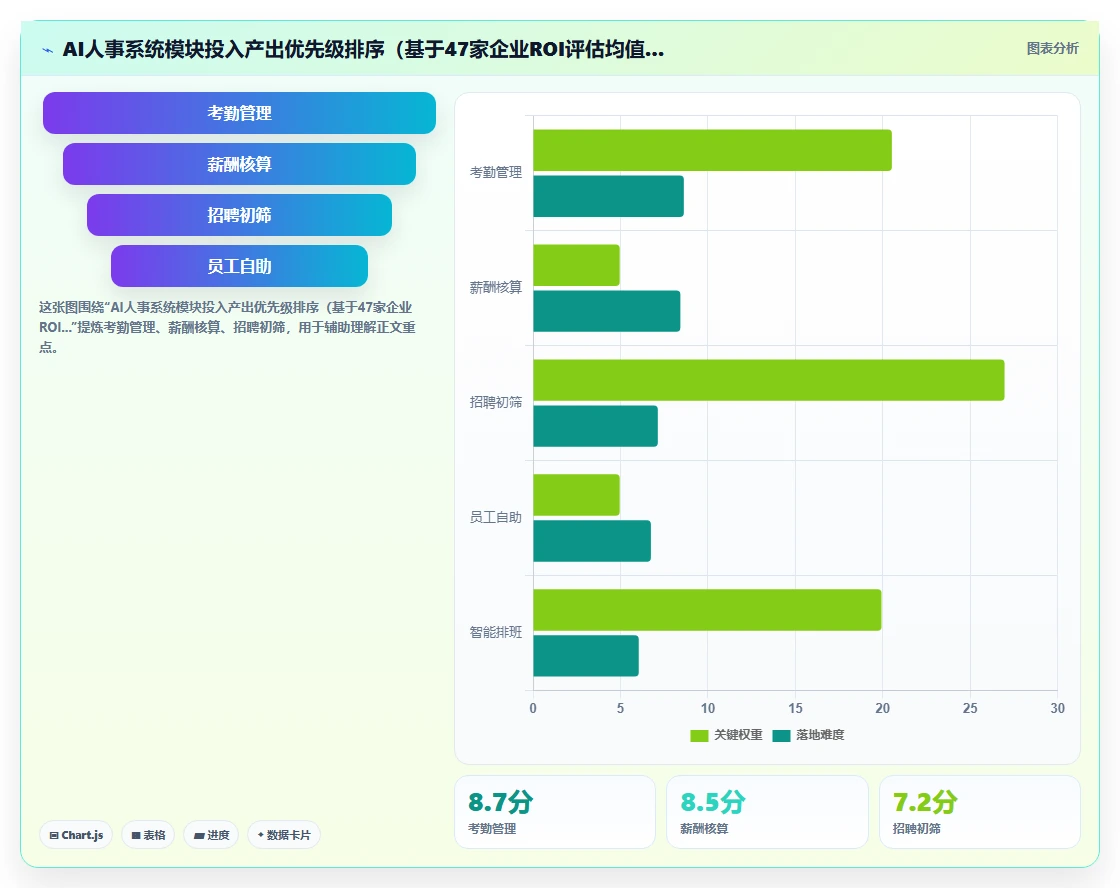Toggle the 落地难度 legend swatch
Viewport: 1120px width, 888px height.
coord(781,735)
